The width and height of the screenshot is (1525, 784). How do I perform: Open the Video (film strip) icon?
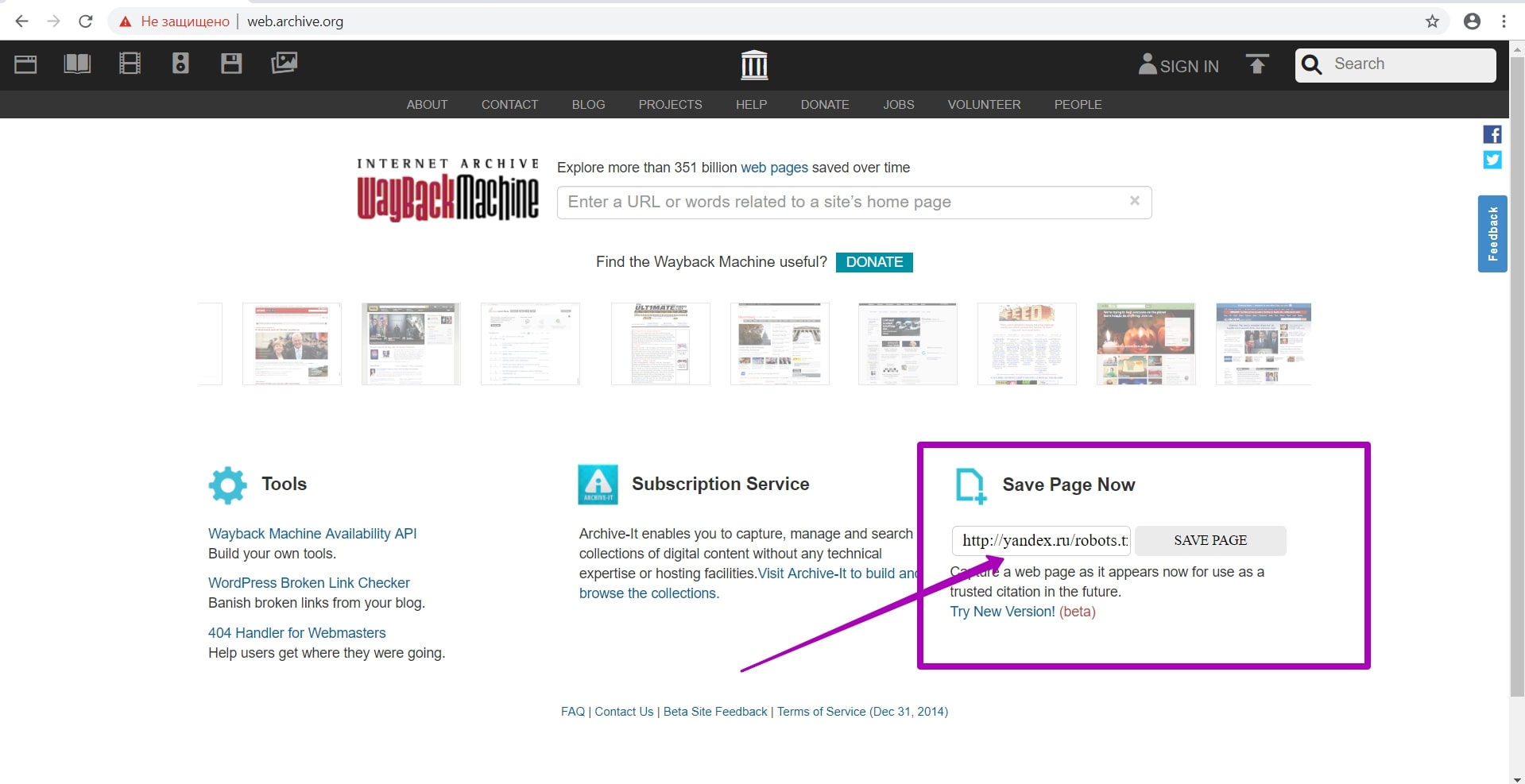[130, 64]
